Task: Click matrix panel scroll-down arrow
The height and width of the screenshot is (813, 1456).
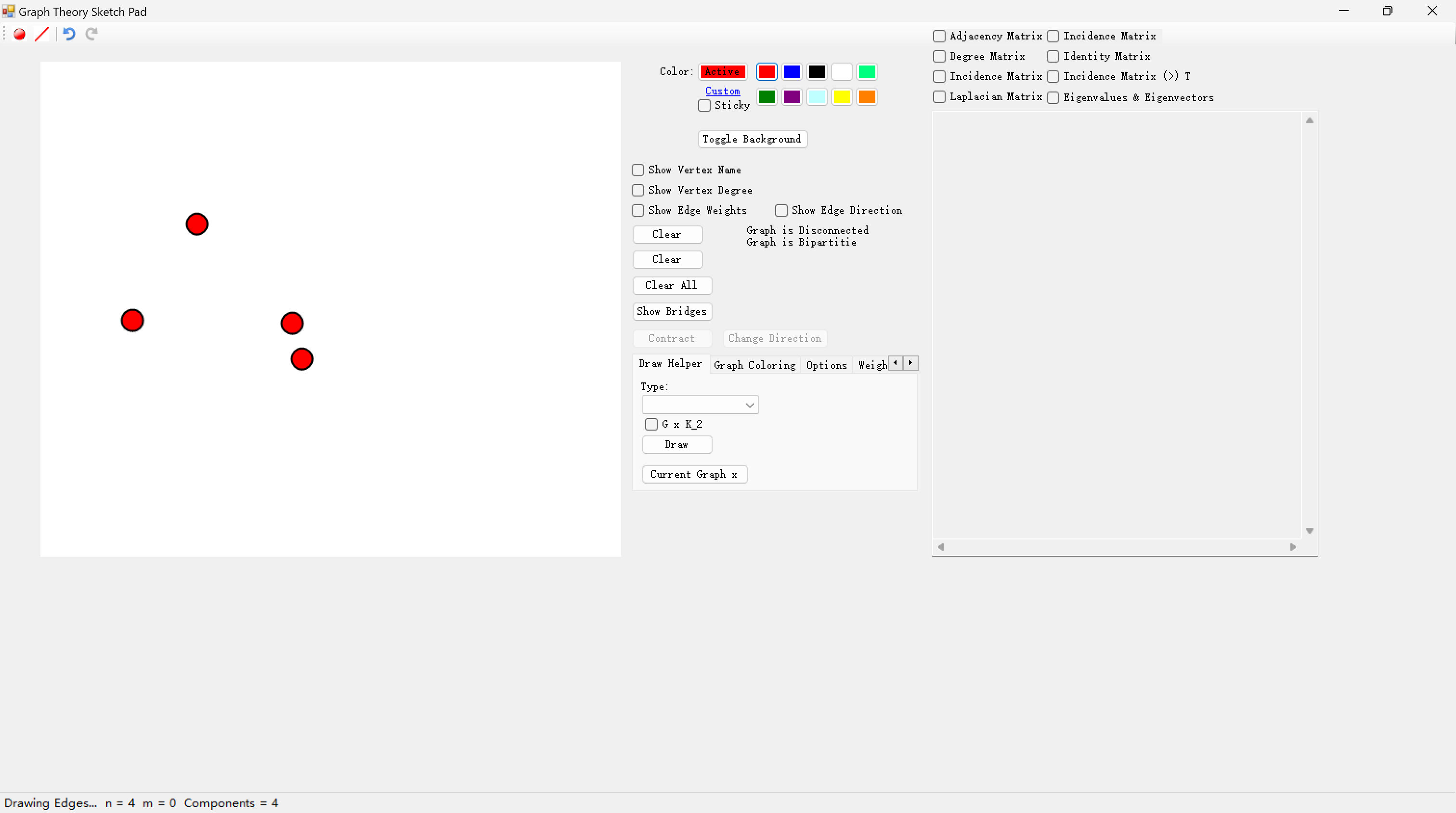Action: click(1309, 530)
